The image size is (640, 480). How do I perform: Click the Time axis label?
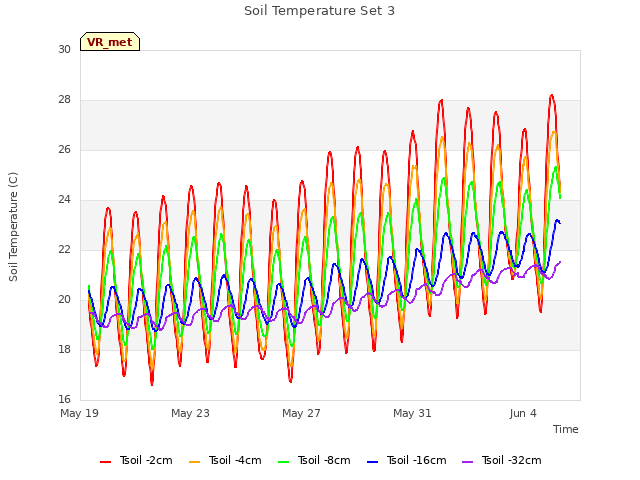[566, 429]
